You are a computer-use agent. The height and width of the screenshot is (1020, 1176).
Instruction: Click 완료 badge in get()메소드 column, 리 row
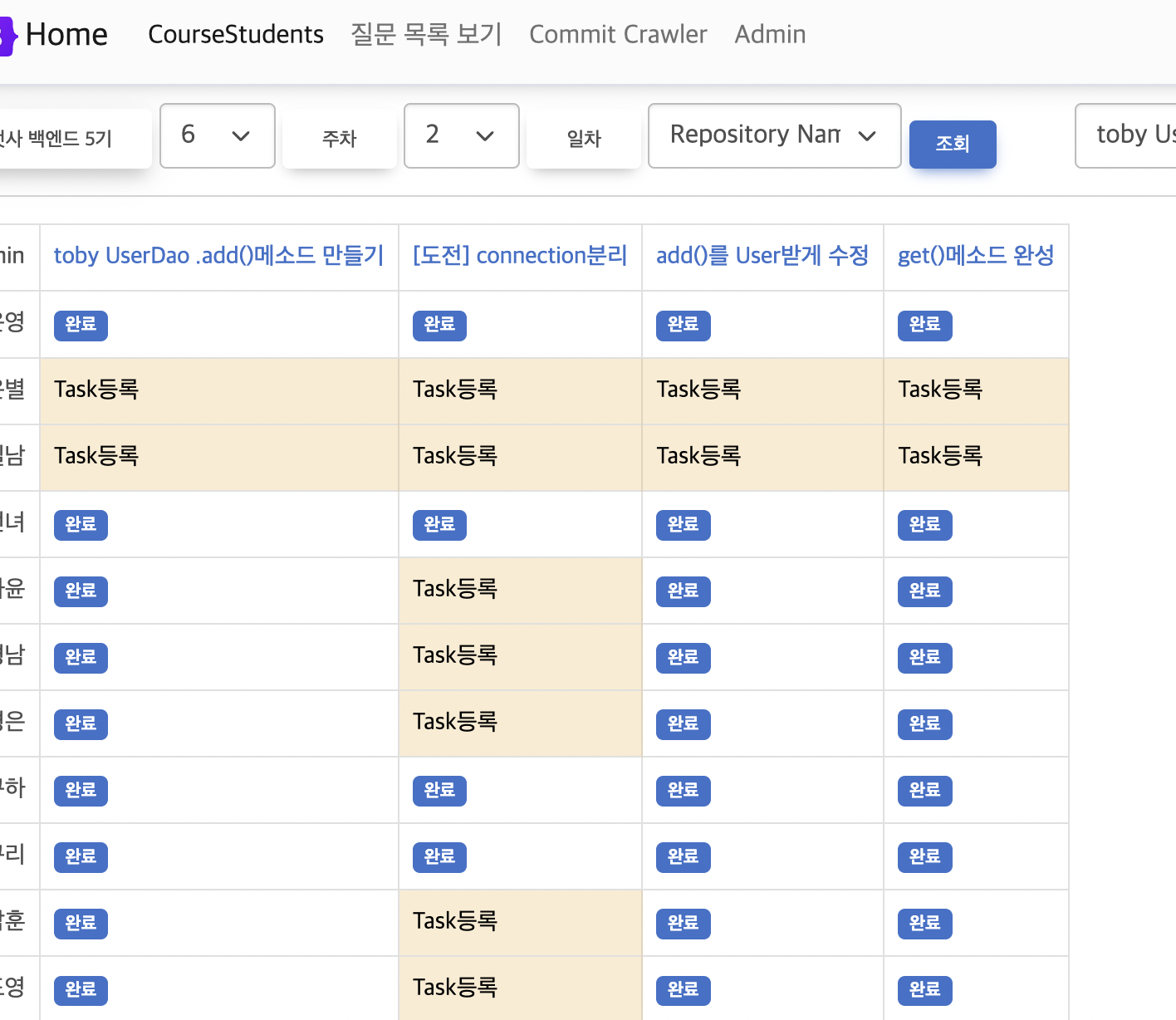coord(924,857)
